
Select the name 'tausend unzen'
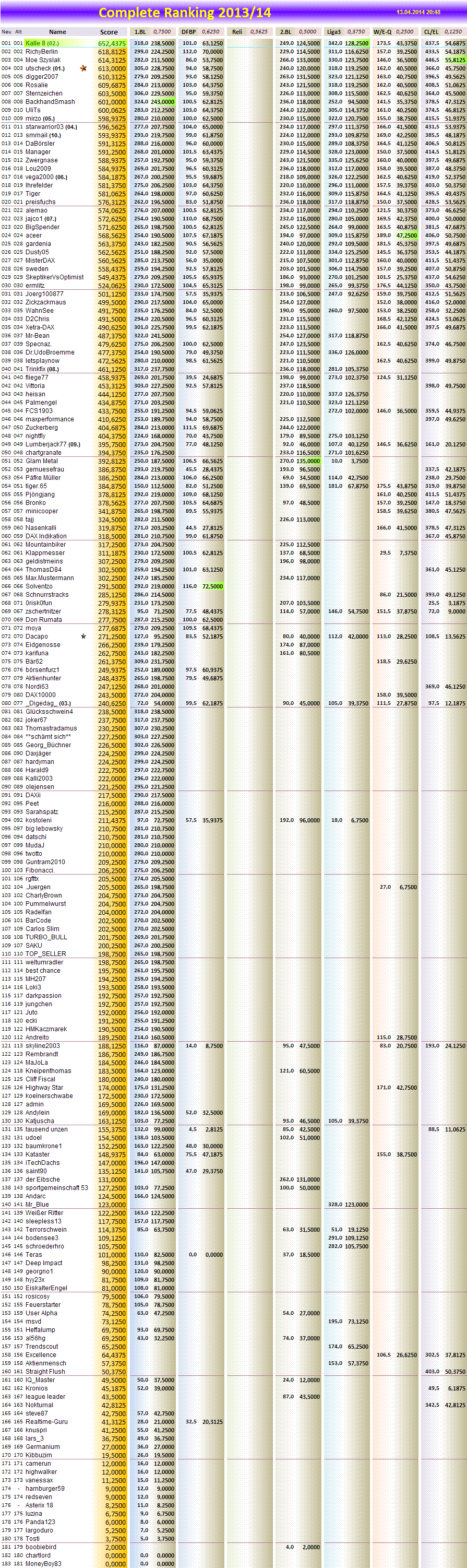coord(46,1129)
